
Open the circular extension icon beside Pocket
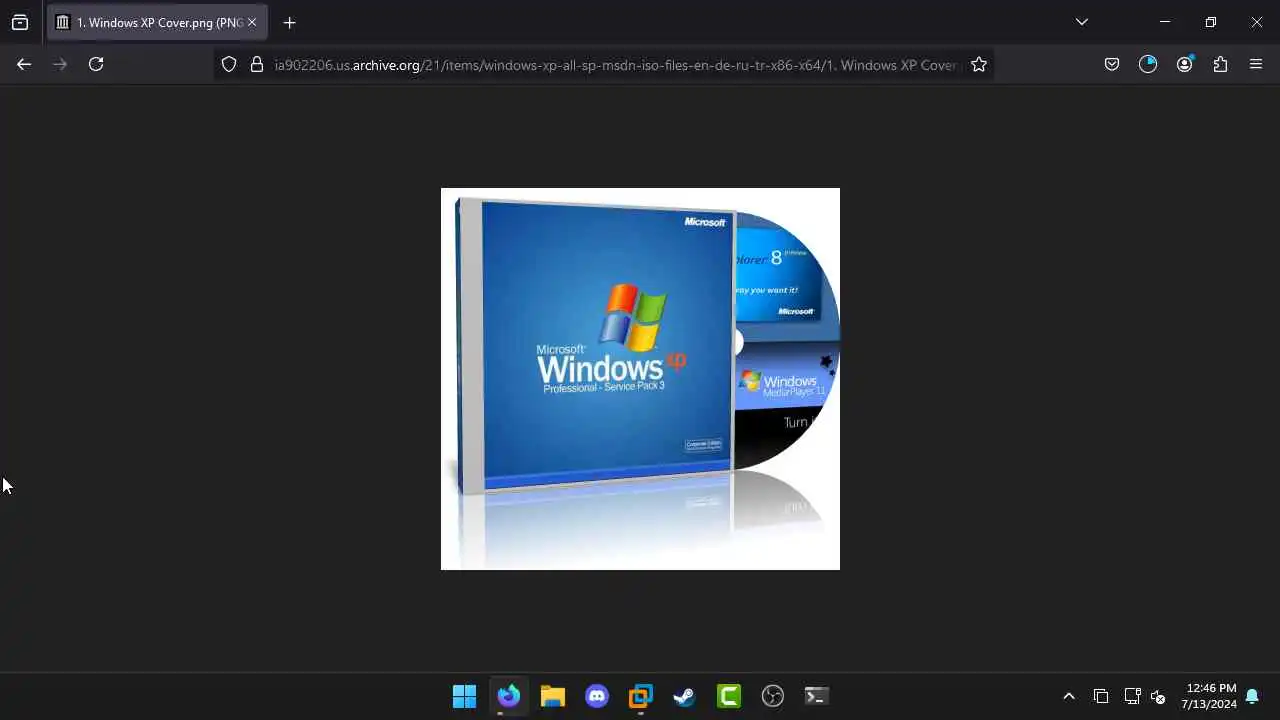[x=1148, y=64]
